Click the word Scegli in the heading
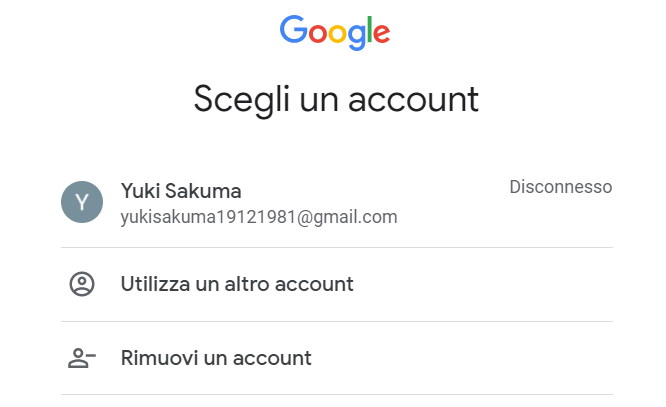This screenshot has height=407, width=666. (242, 101)
